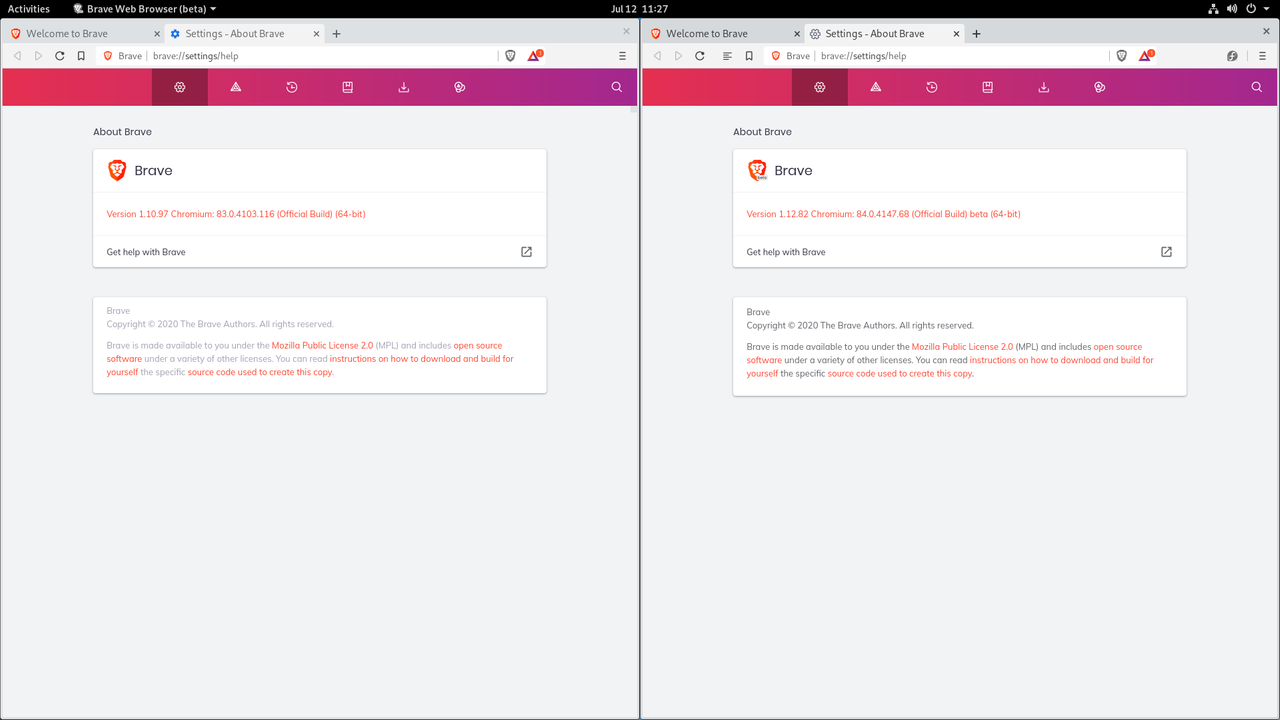Click Brave Rewards address-bar icon in right window
Viewport: 1280px width, 720px height.
(1146, 56)
